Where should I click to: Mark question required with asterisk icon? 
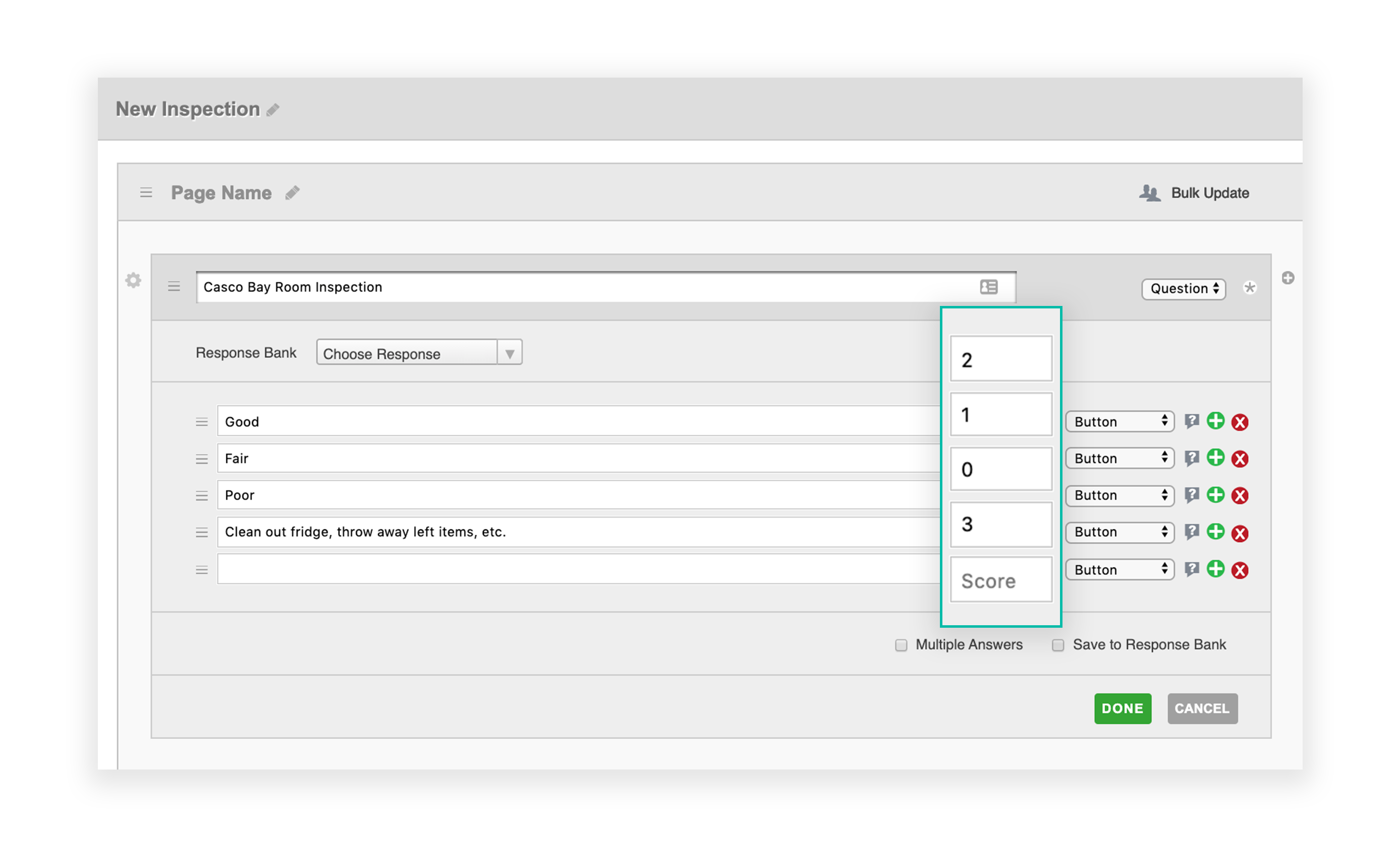1249,288
